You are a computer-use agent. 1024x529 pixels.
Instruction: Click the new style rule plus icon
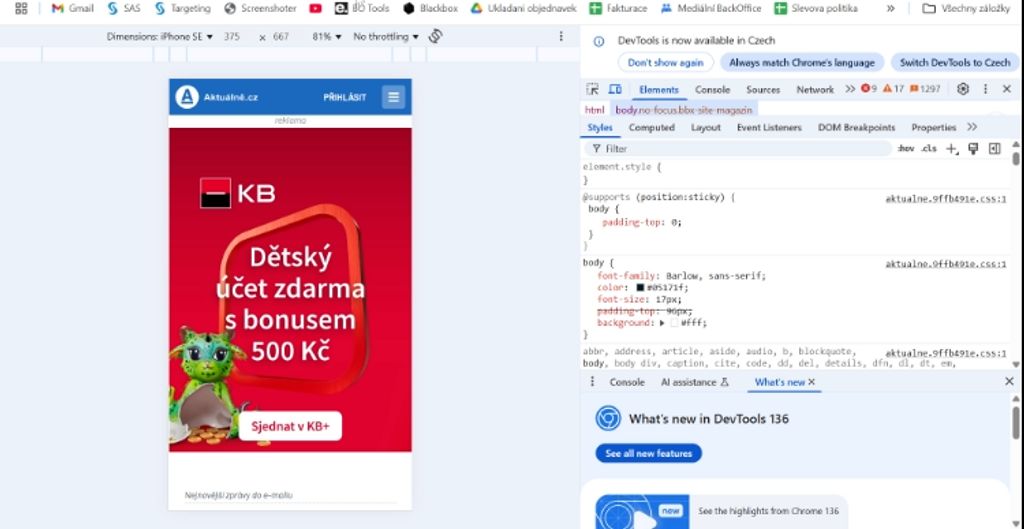[952, 149]
